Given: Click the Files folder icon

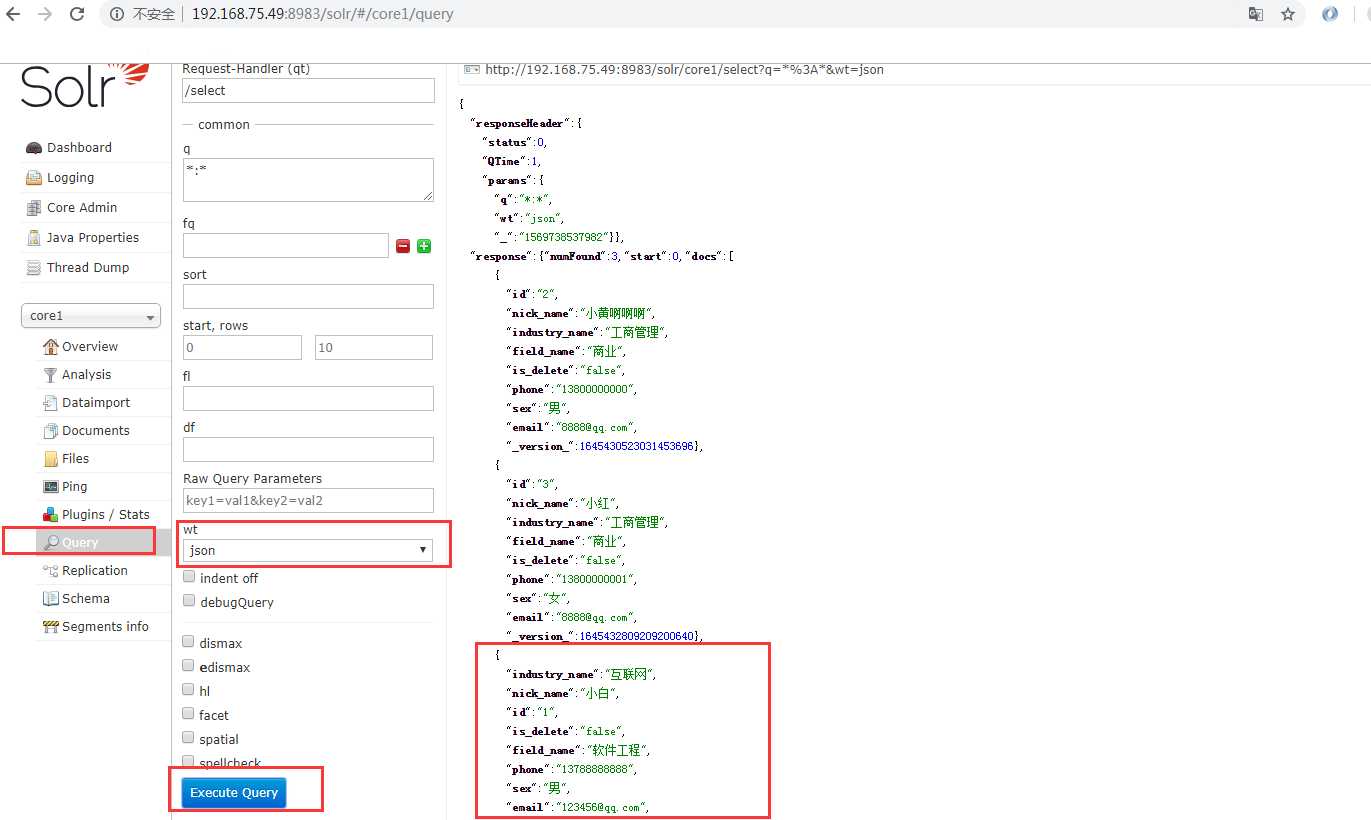Looking at the screenshot, I should tap(51, 459).
